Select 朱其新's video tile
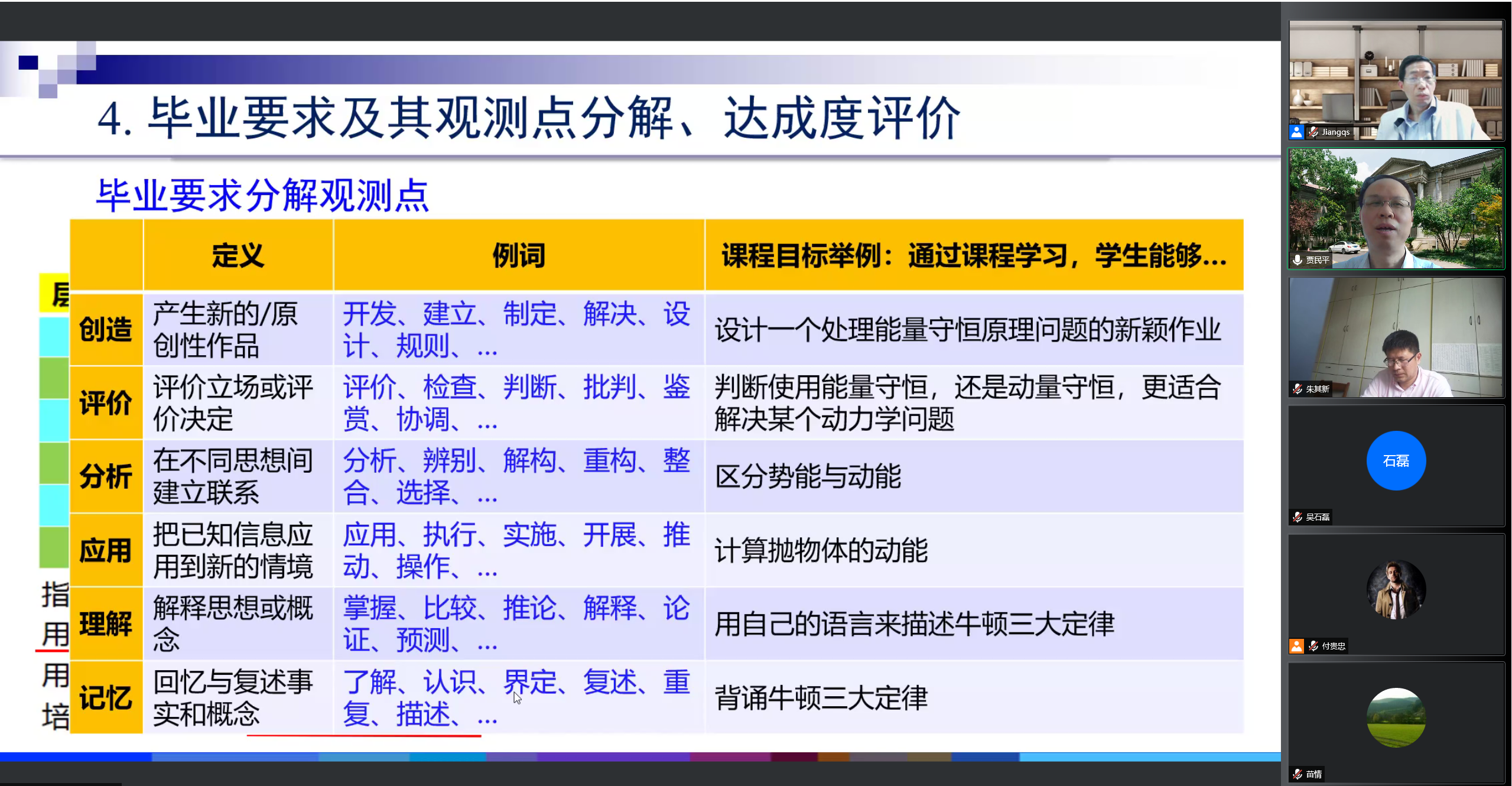 pos(1396,337)
